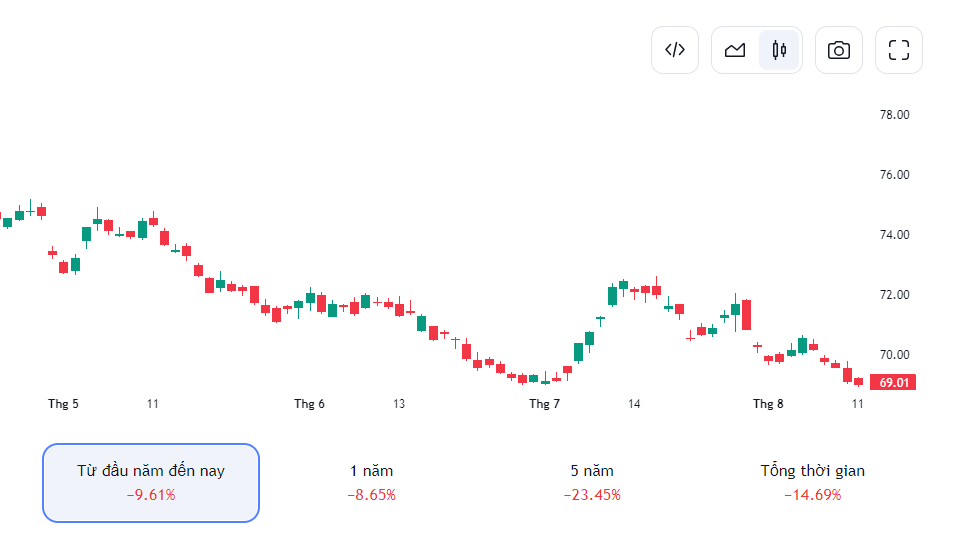The width and height of the screenshot is (953, 550).
Task: Click the −23.45% five-year change value
Action: click(x=592, y=495)
